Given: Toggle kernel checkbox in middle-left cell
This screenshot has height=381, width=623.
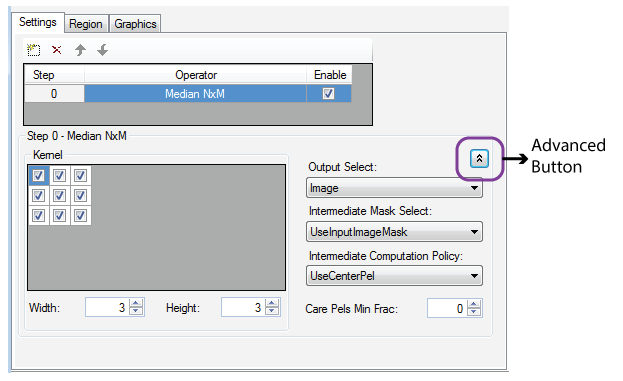Looking at the screenshot, I should 39,195.
